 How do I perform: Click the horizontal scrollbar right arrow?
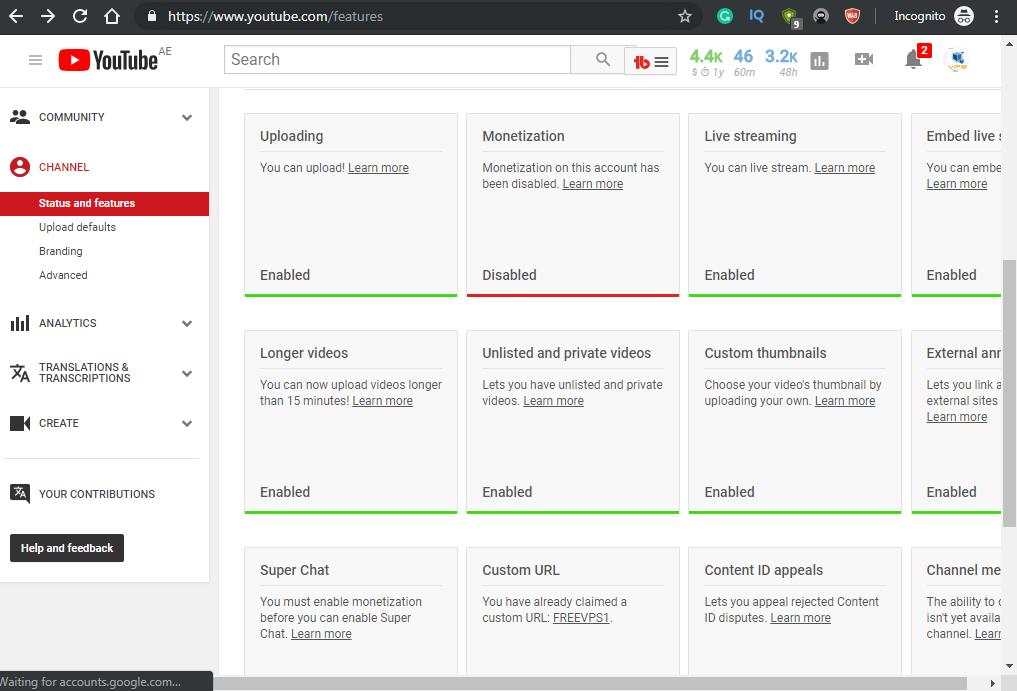992,683
